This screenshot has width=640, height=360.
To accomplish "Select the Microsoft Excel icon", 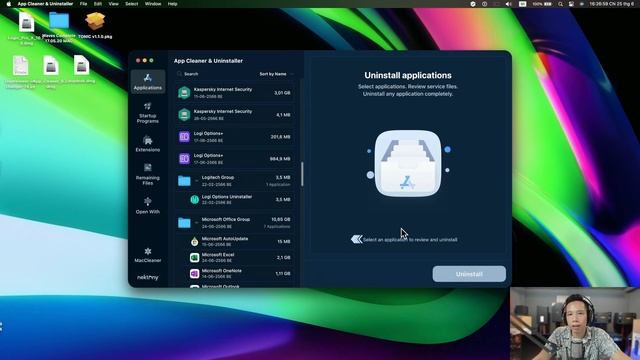I will pos(195,258).
